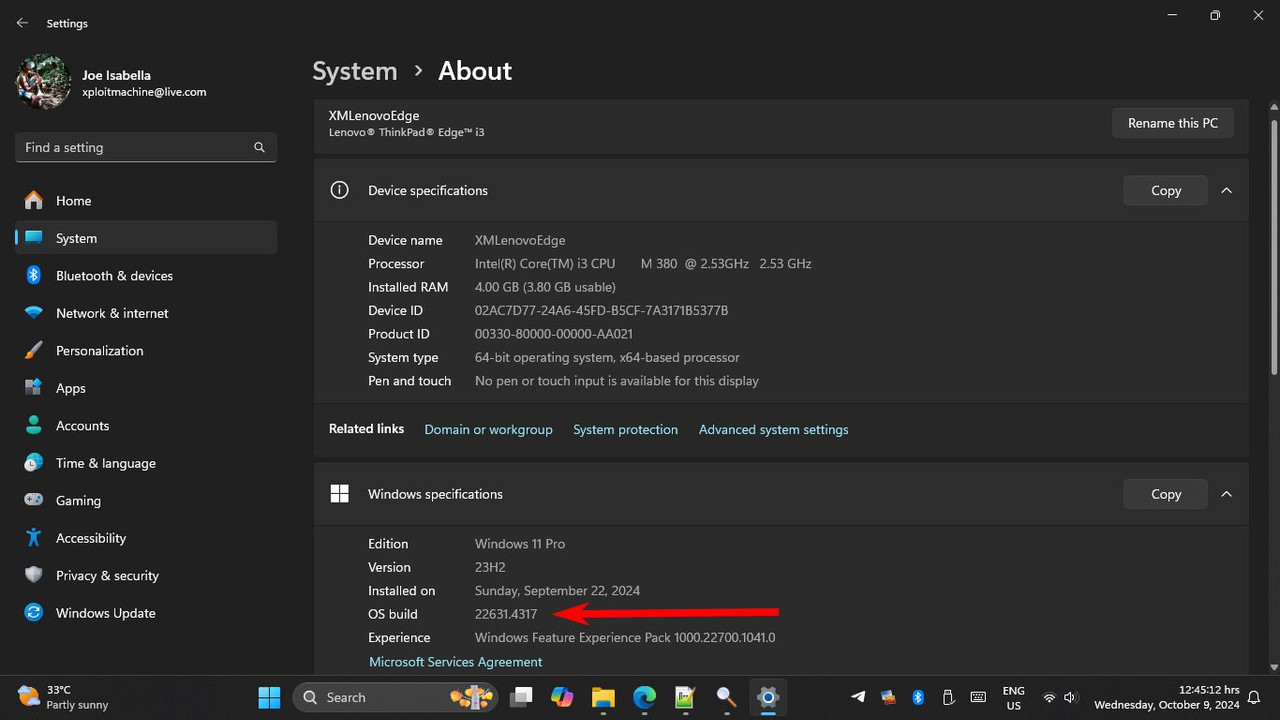Open the Windows Start menu

point(269,697)
